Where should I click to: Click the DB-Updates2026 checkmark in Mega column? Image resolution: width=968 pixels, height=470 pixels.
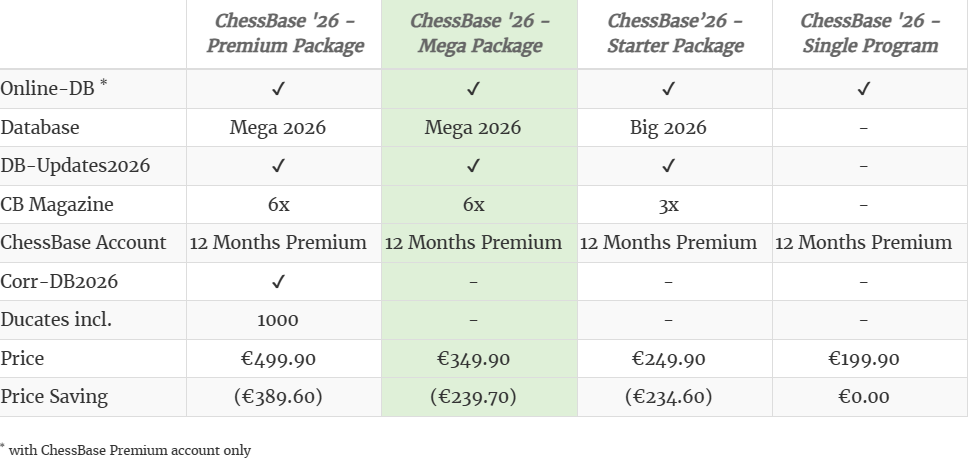[473, 166]
